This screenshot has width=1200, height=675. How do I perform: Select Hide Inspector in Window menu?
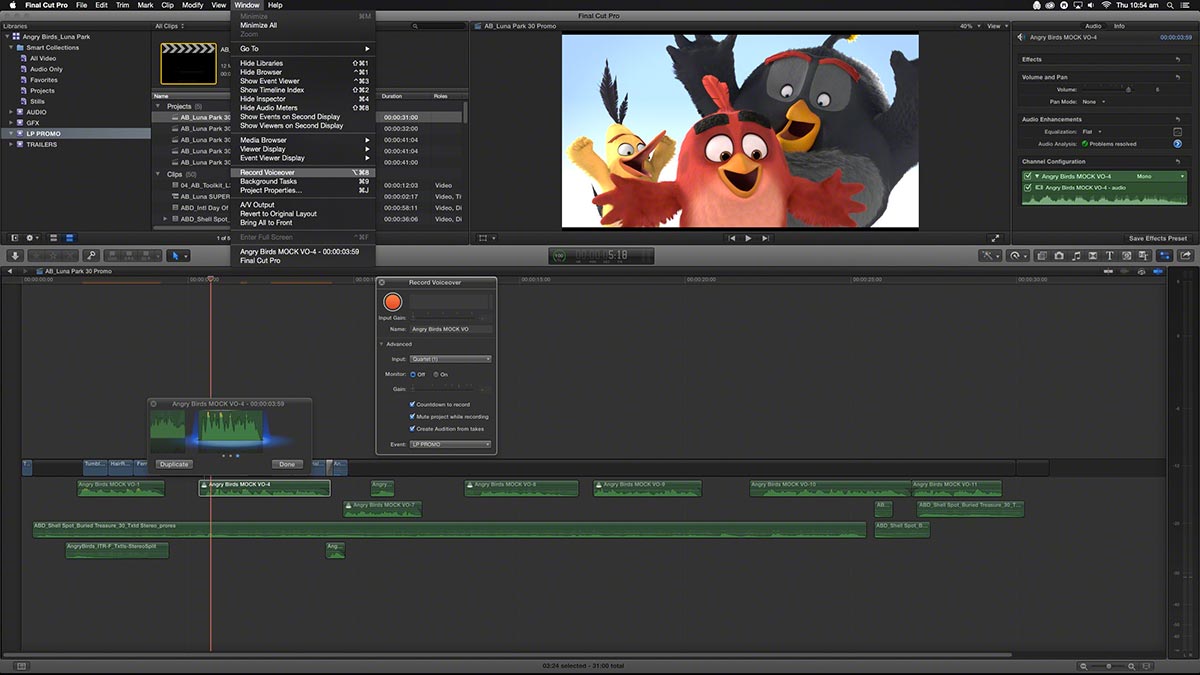(304, 99)
